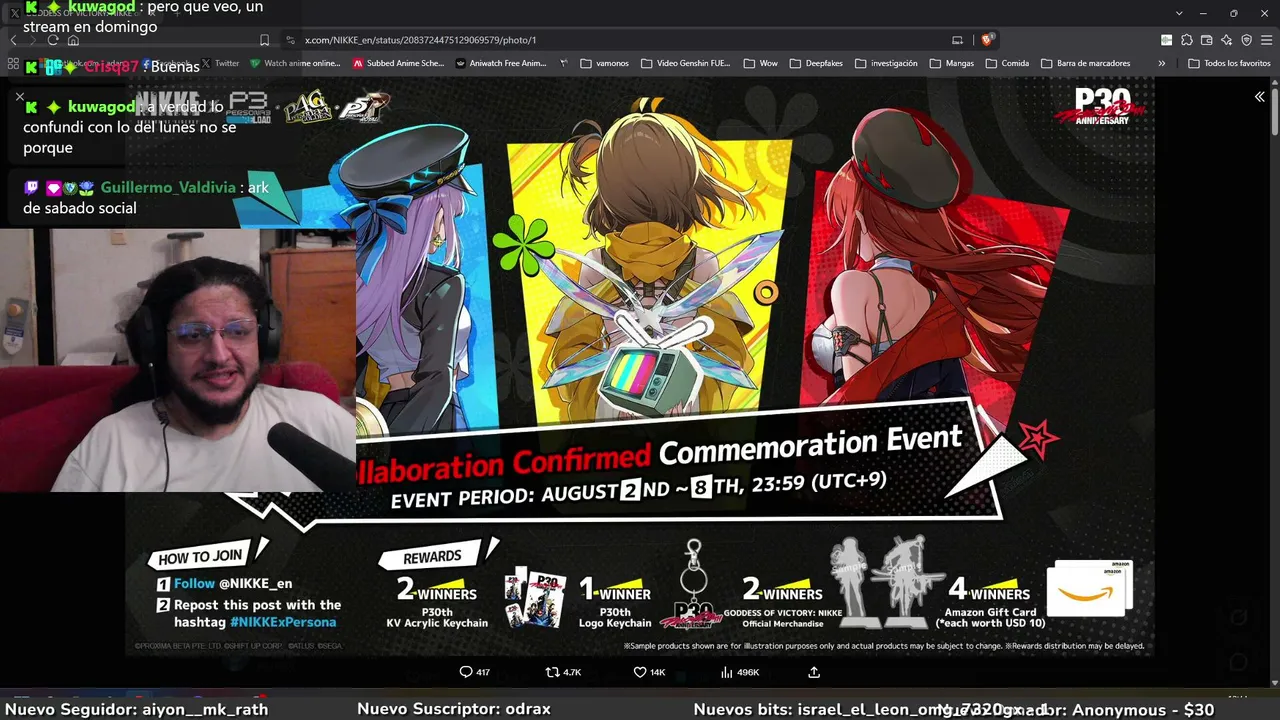This screenshot has width=1280, height=720.
Task: Click the Amazon gift card image
Action: pos(1088,588)
